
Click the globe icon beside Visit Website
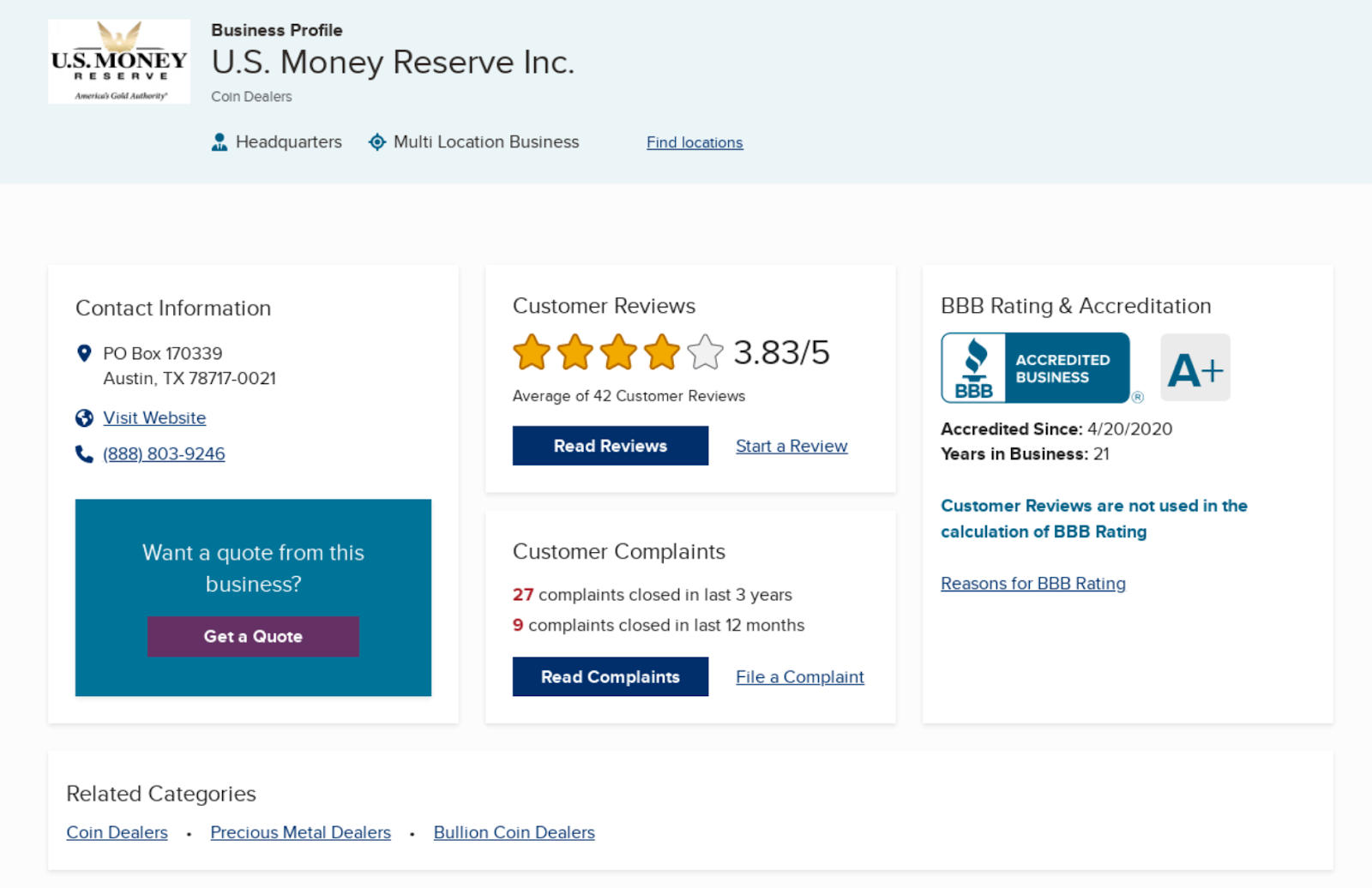(84, 418)
